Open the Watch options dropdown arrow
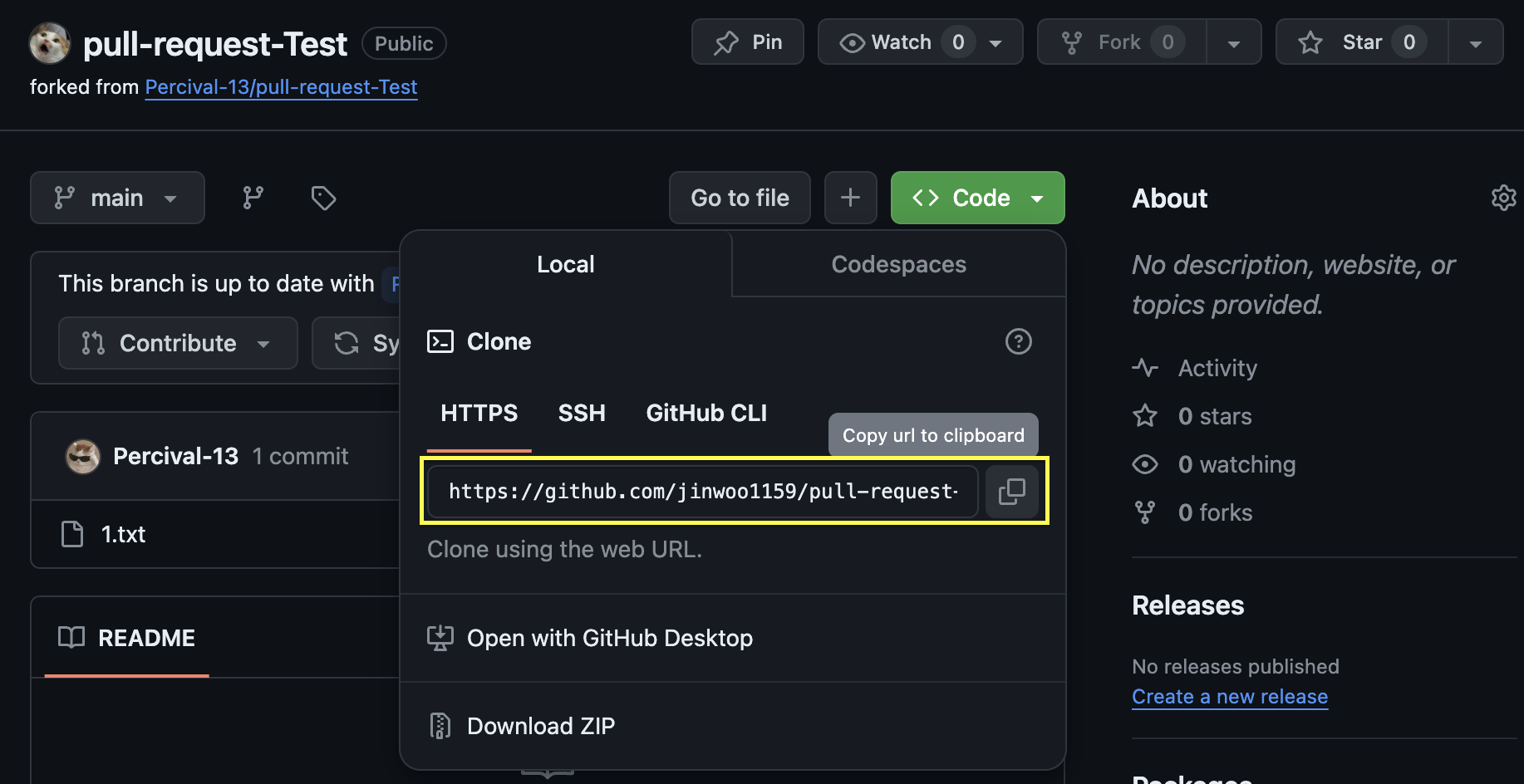 tap(996, 42)
